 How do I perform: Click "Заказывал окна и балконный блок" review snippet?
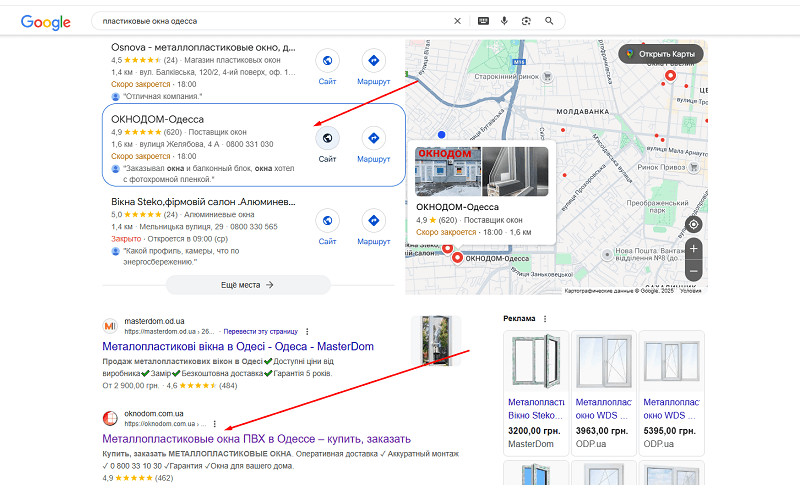click(209, 174)
